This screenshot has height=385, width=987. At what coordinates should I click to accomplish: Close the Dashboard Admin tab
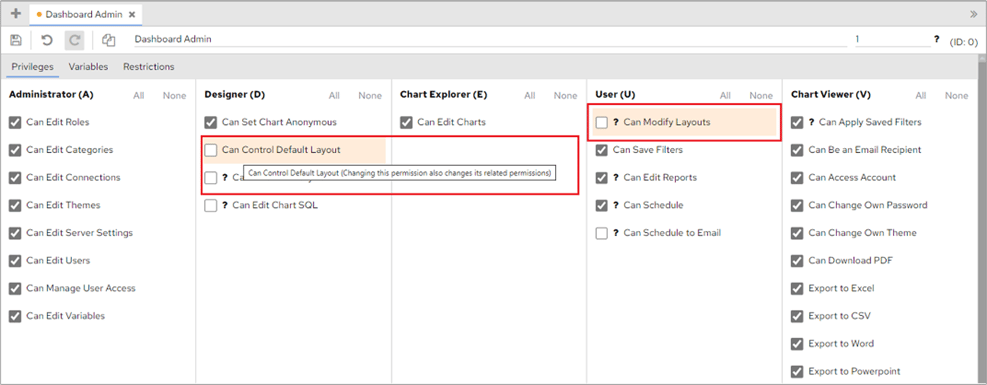click(132, 14)
